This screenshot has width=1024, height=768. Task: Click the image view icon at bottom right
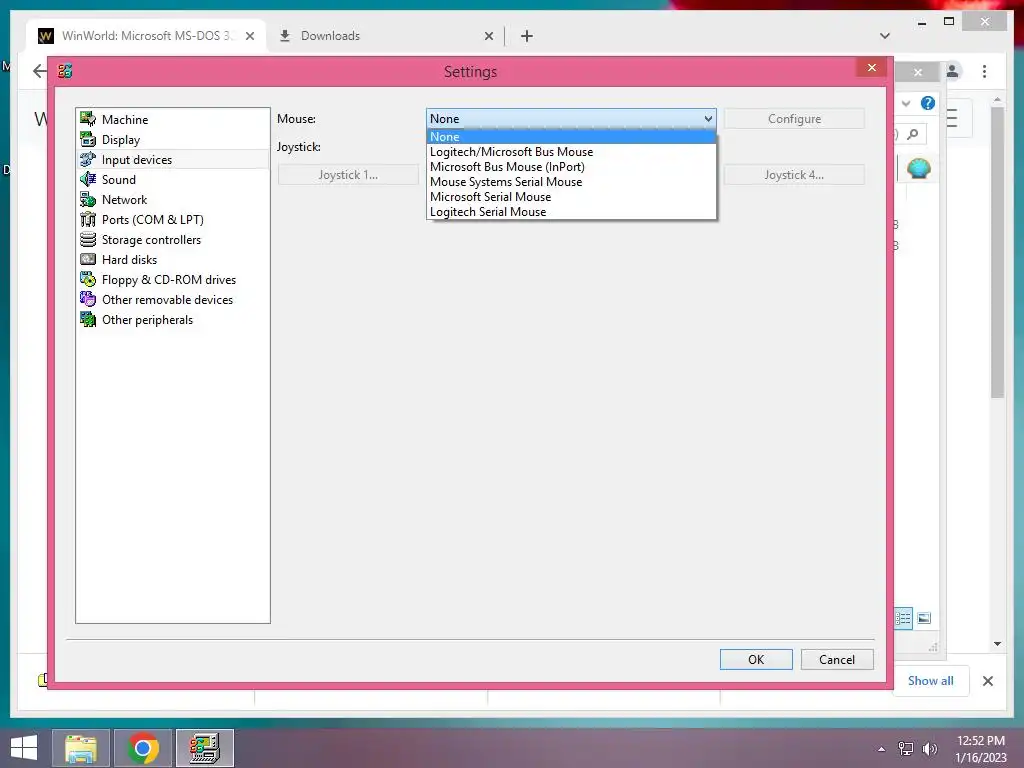click(x=924, y=618)
